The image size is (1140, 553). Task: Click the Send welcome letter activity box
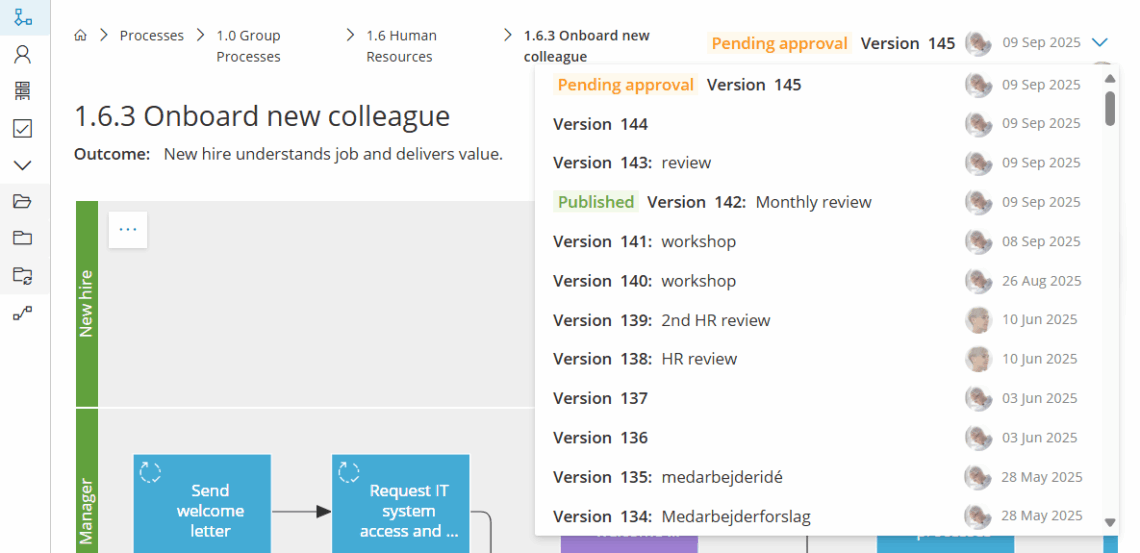(x=202, y=504)
